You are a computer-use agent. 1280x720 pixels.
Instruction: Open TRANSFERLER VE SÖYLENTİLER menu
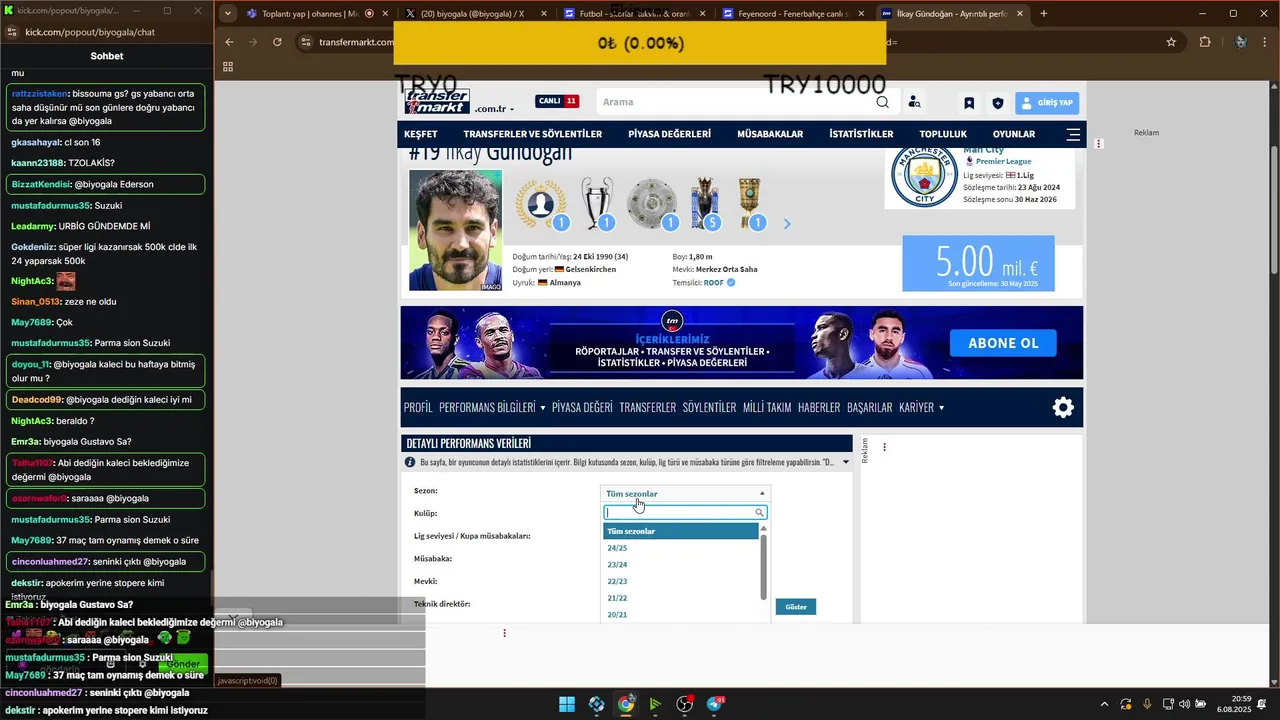click(x=533, y=134)
